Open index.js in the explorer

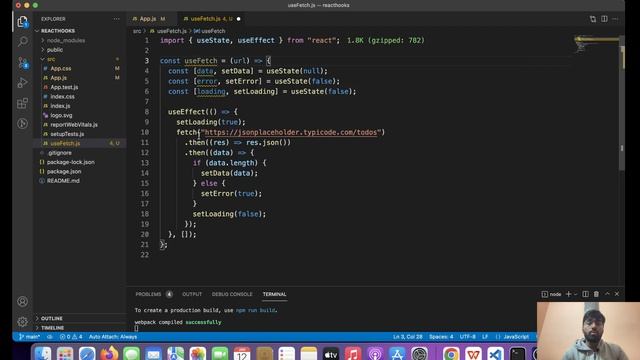[x=60, y=106]
